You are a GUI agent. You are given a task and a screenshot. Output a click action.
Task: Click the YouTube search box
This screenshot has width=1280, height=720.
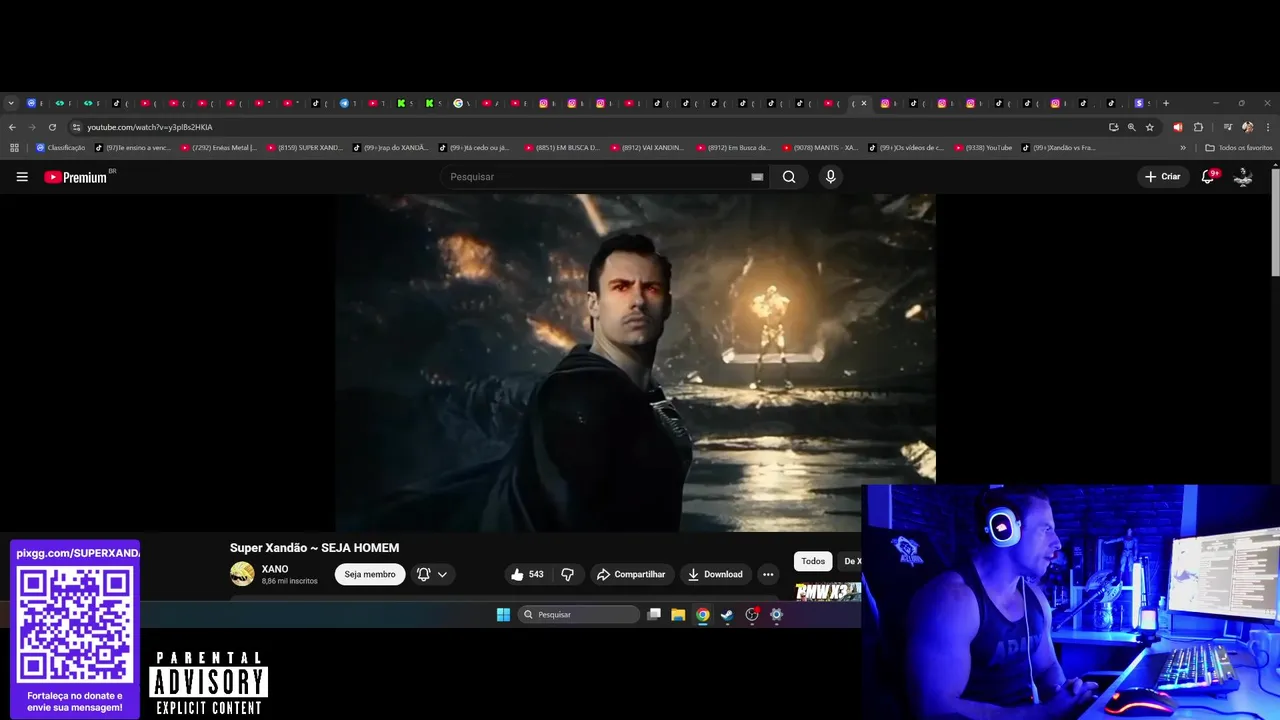pos(596,177)
